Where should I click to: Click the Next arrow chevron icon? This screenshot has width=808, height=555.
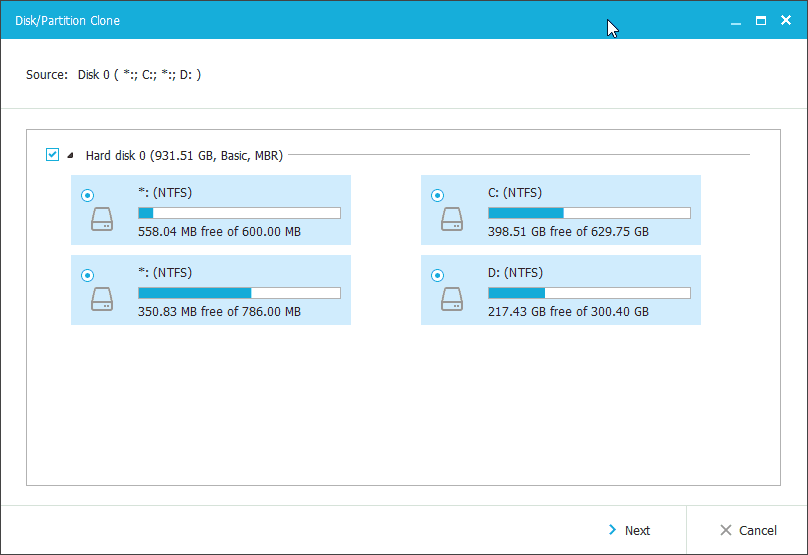point(612,530)
